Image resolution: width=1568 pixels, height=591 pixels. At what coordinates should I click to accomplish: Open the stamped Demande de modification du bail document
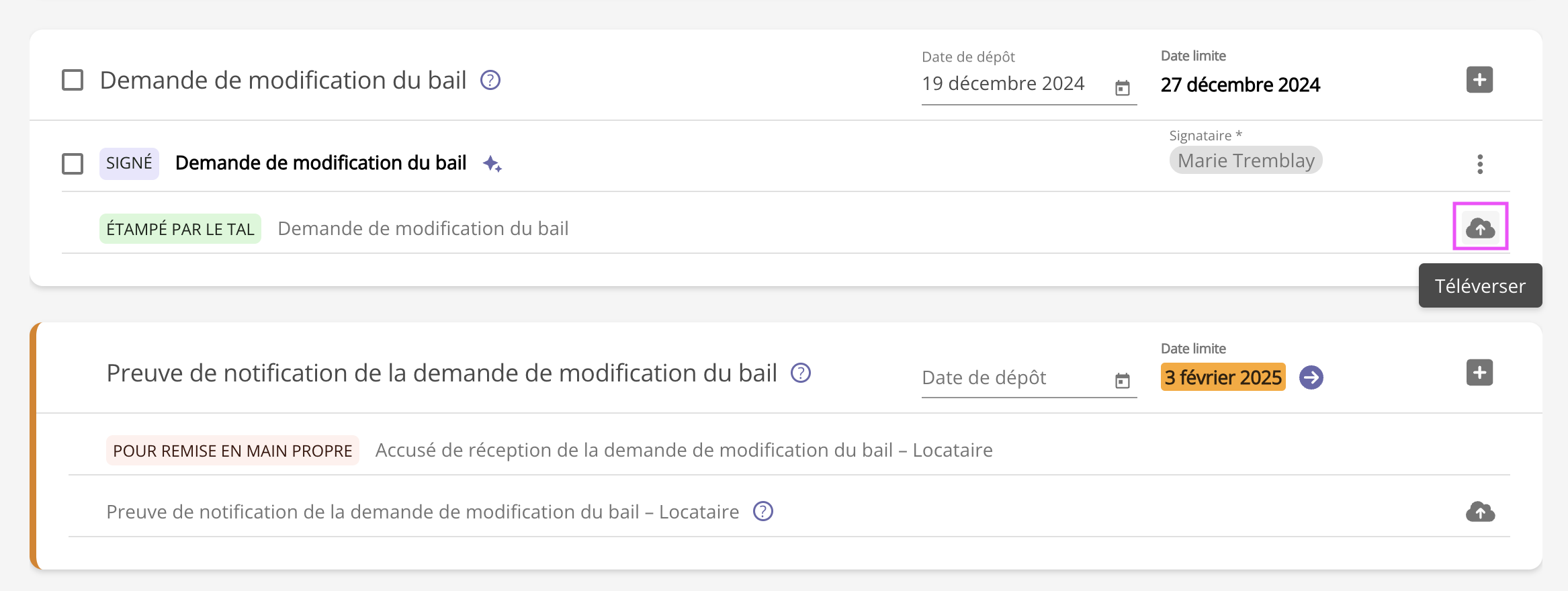click(x=423, y=229)
